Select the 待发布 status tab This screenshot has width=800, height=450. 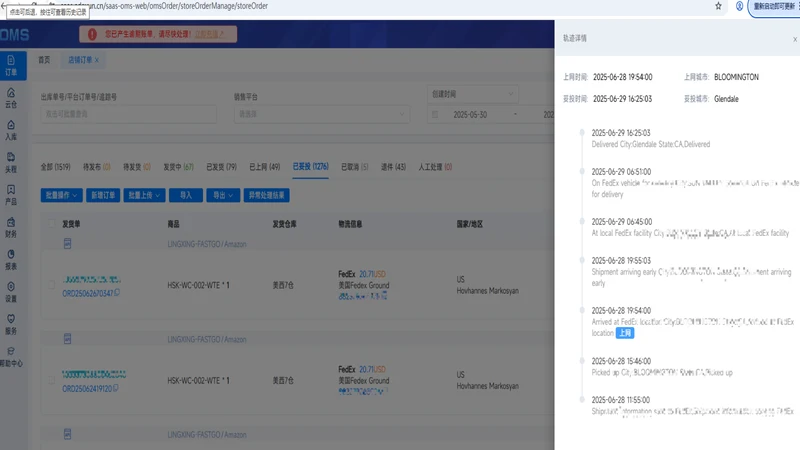pos(96,167)
